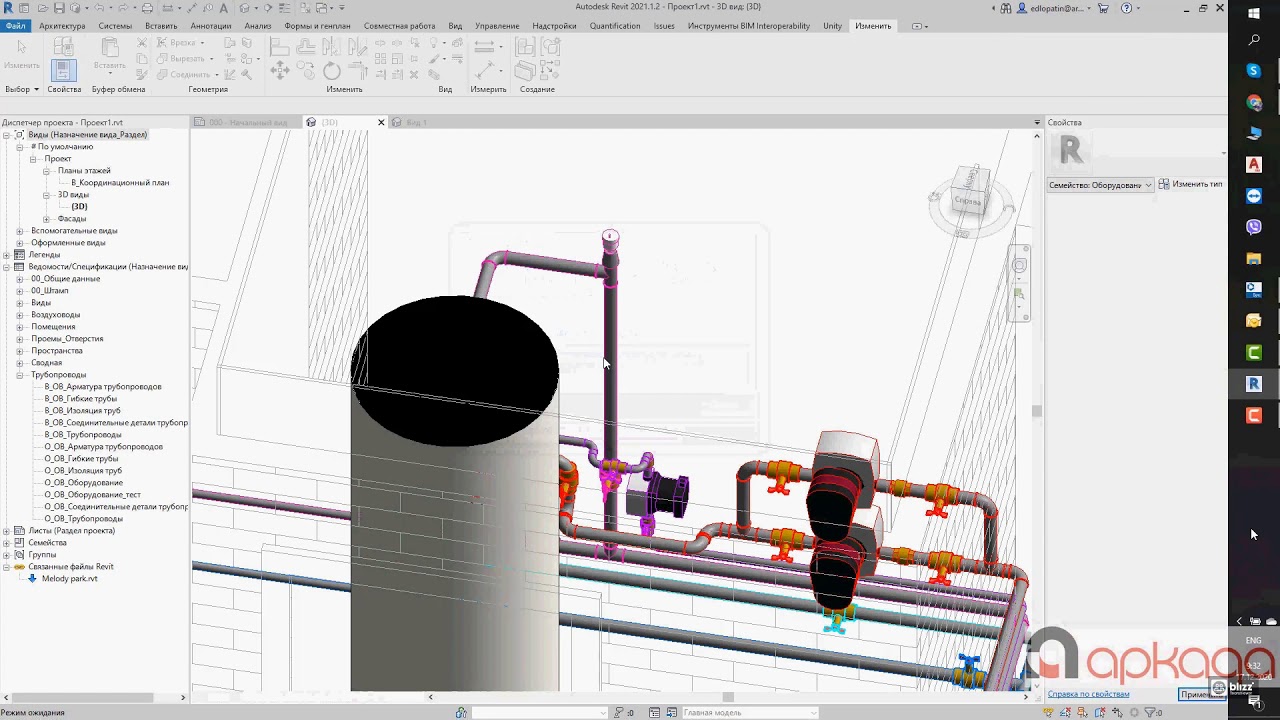This screenshot has height=720, width=1280.
Task: Select the Melody park.rvt linked file
Action: pos(70,579)
